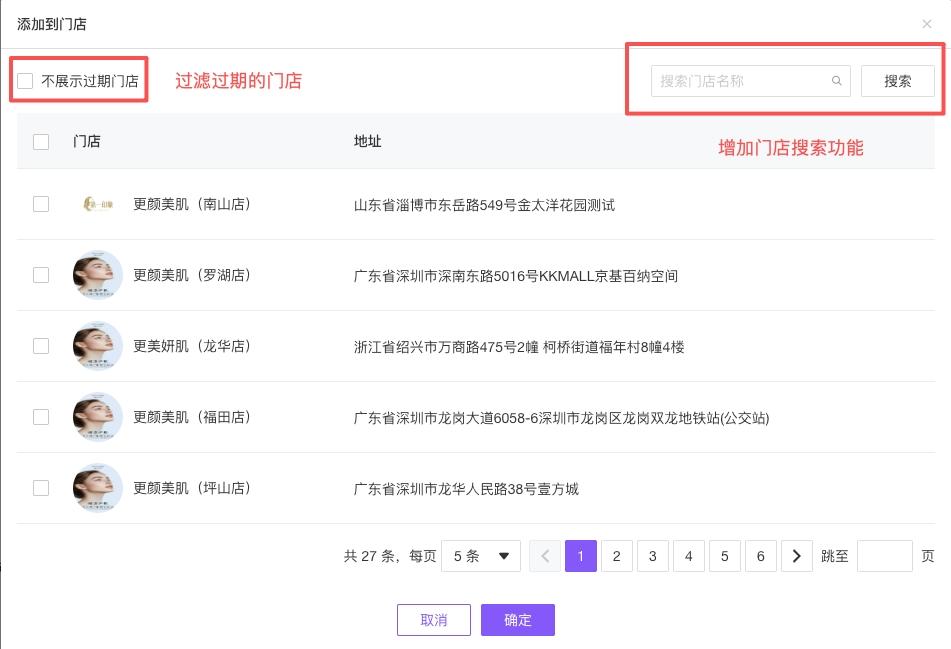The height and width of the screenshot is (649, 951).
Task: Select store name 更美妍肌（龙华店）
Action: pos(192,346)
